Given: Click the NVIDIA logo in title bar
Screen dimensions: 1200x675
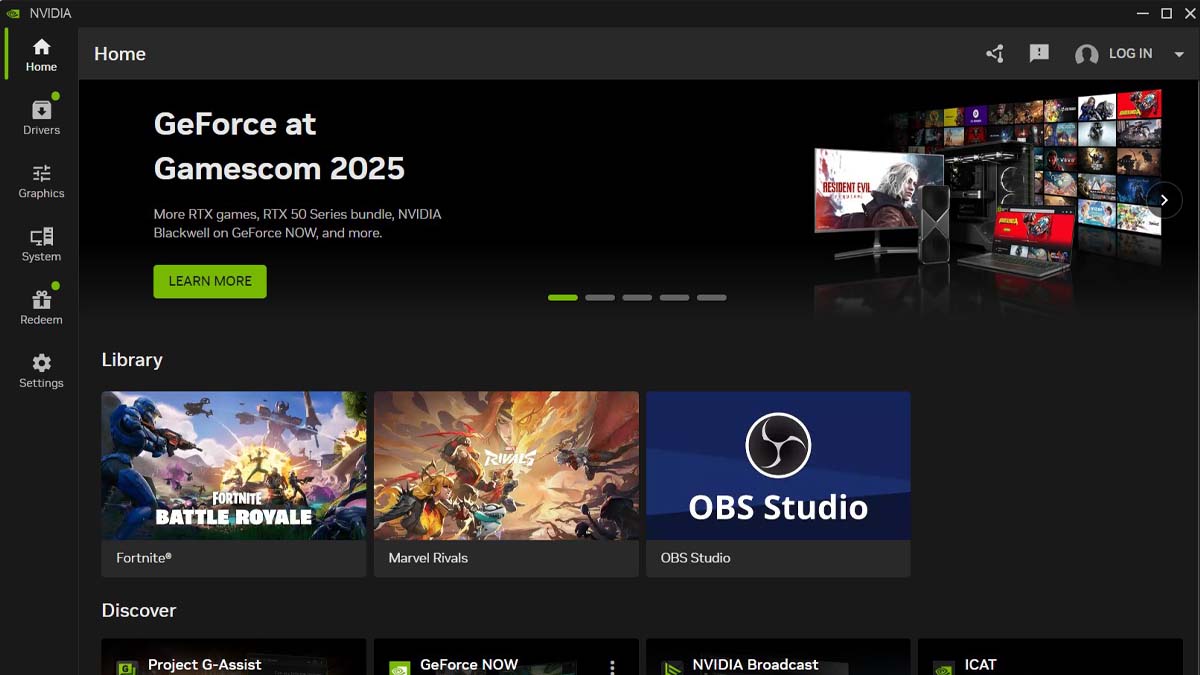Looking at the screenshot, I should 13,13.
